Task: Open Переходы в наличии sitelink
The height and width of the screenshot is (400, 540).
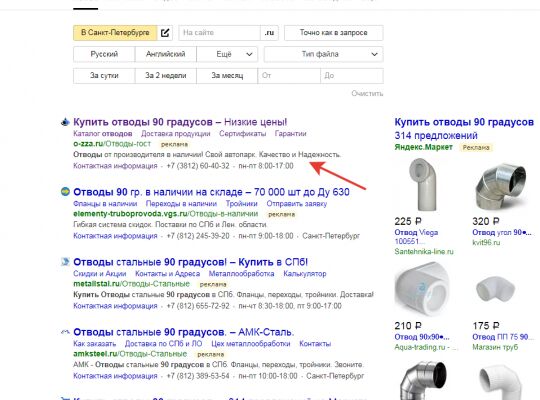Action: 181,204
